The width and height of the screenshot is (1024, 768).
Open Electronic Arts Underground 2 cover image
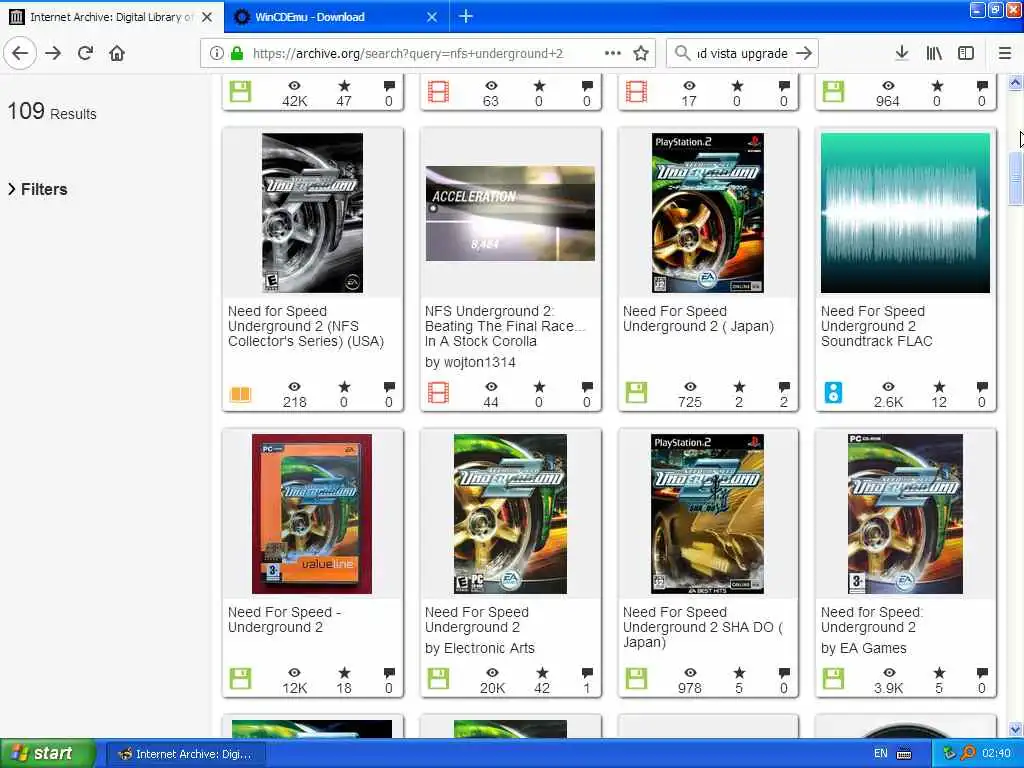[510, 514]
